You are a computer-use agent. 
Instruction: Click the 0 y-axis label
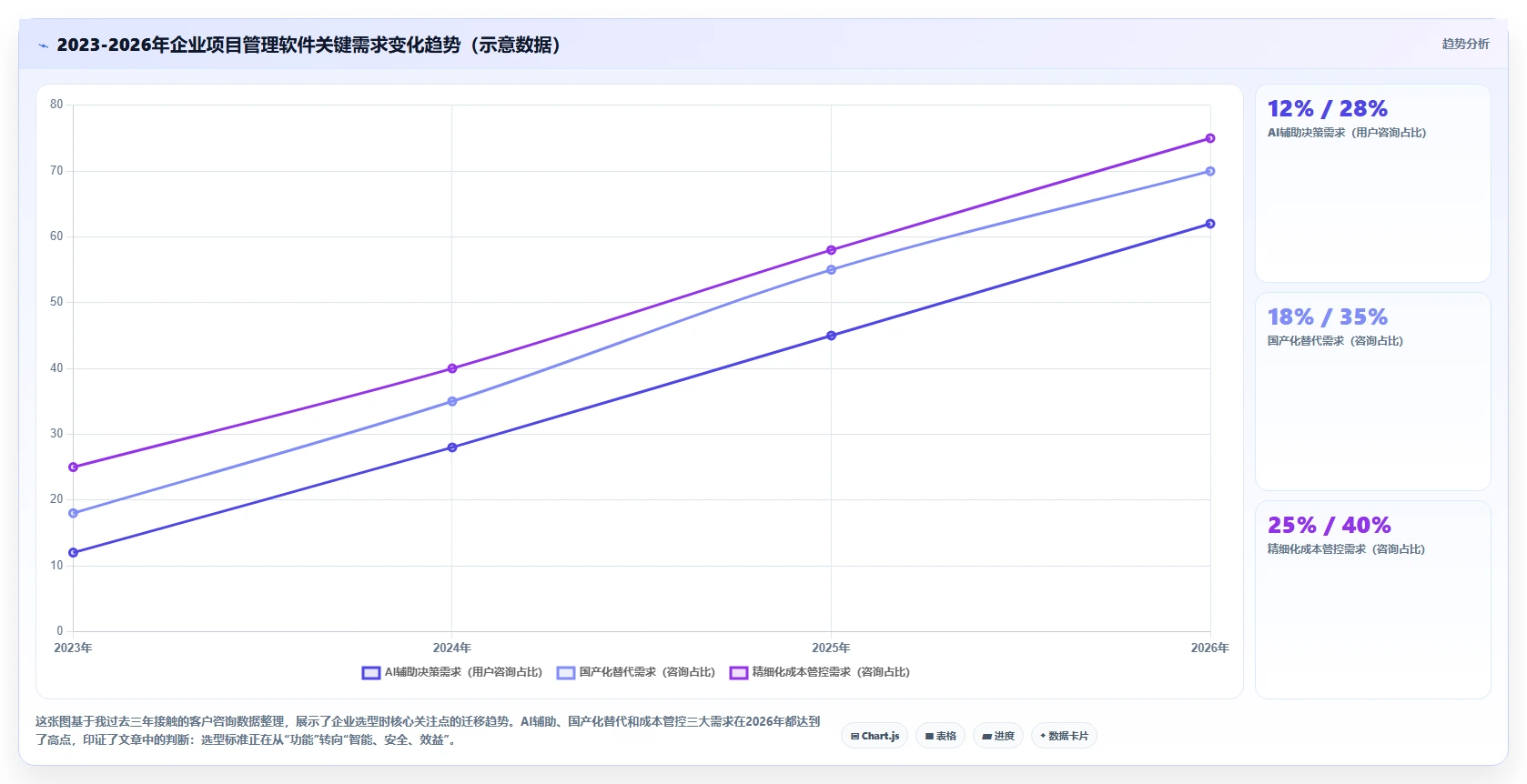pos(60,631)
